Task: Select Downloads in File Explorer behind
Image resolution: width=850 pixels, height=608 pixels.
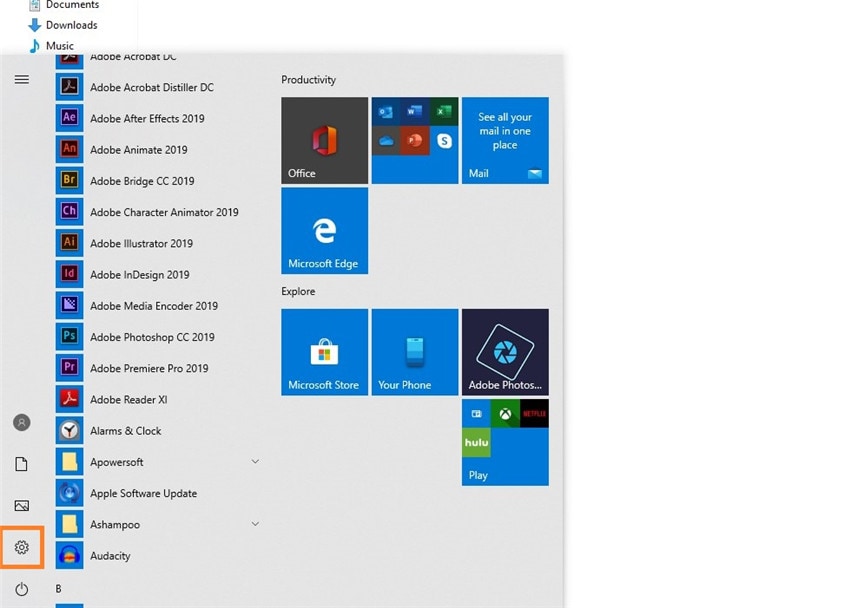Action: pyautogui.click(x=63, y=25)
